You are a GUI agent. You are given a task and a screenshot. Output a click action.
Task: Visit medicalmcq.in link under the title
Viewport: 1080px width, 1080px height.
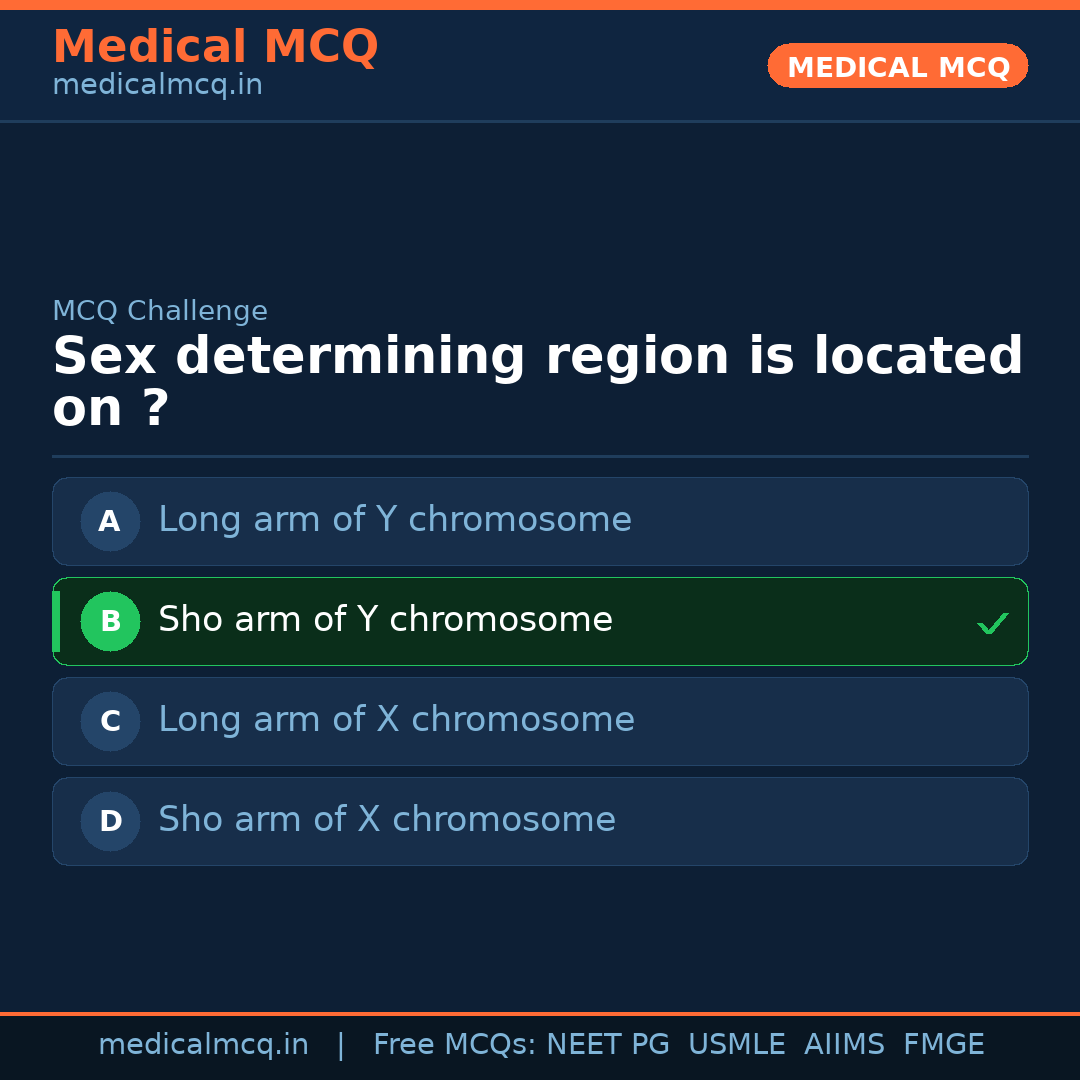click(x=157, y=85)
